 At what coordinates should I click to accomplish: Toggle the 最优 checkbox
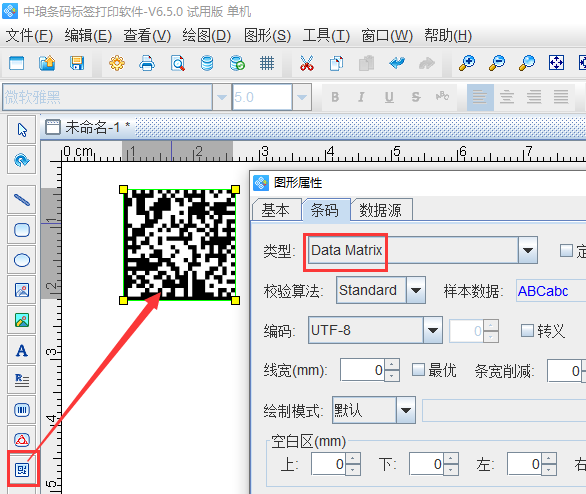click(x=418, y=370)
